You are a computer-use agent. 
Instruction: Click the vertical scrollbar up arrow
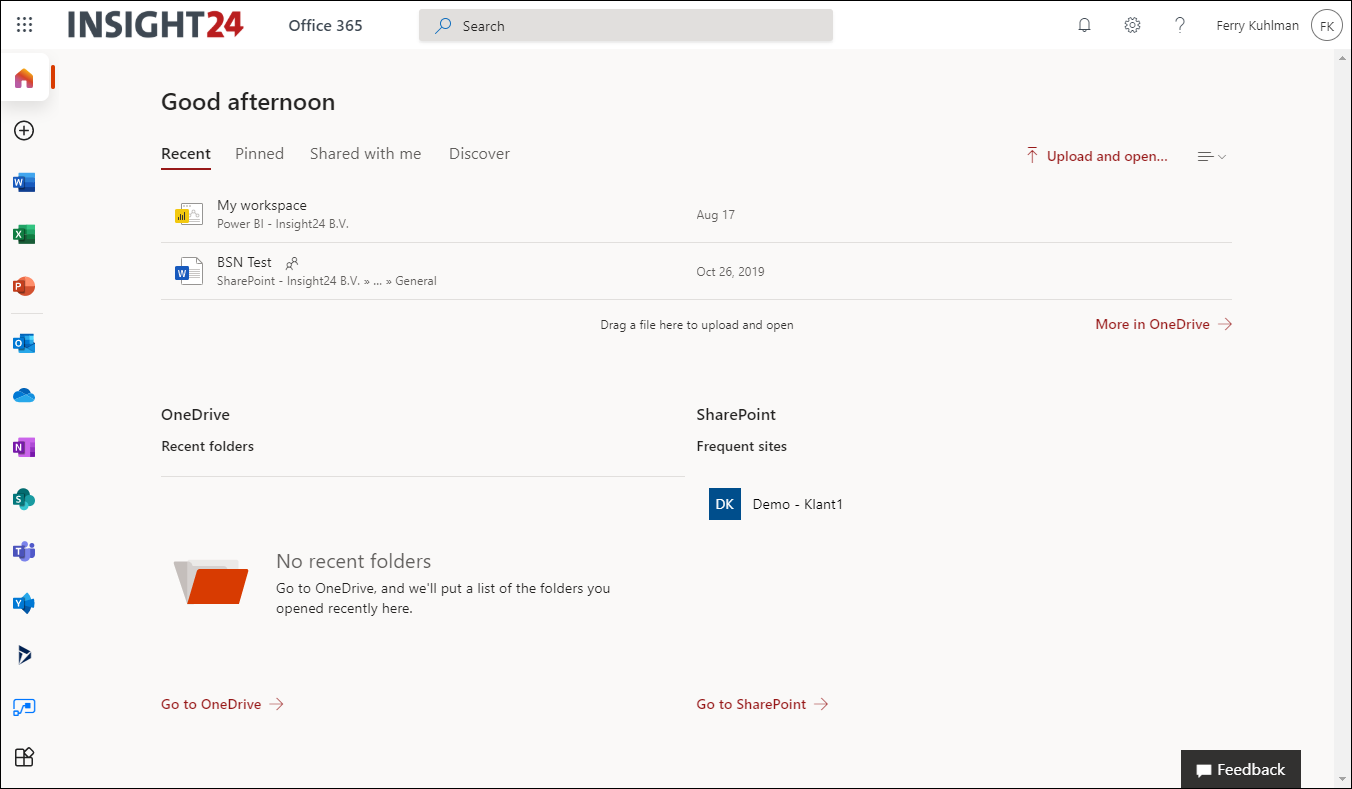coord(1343,58)
